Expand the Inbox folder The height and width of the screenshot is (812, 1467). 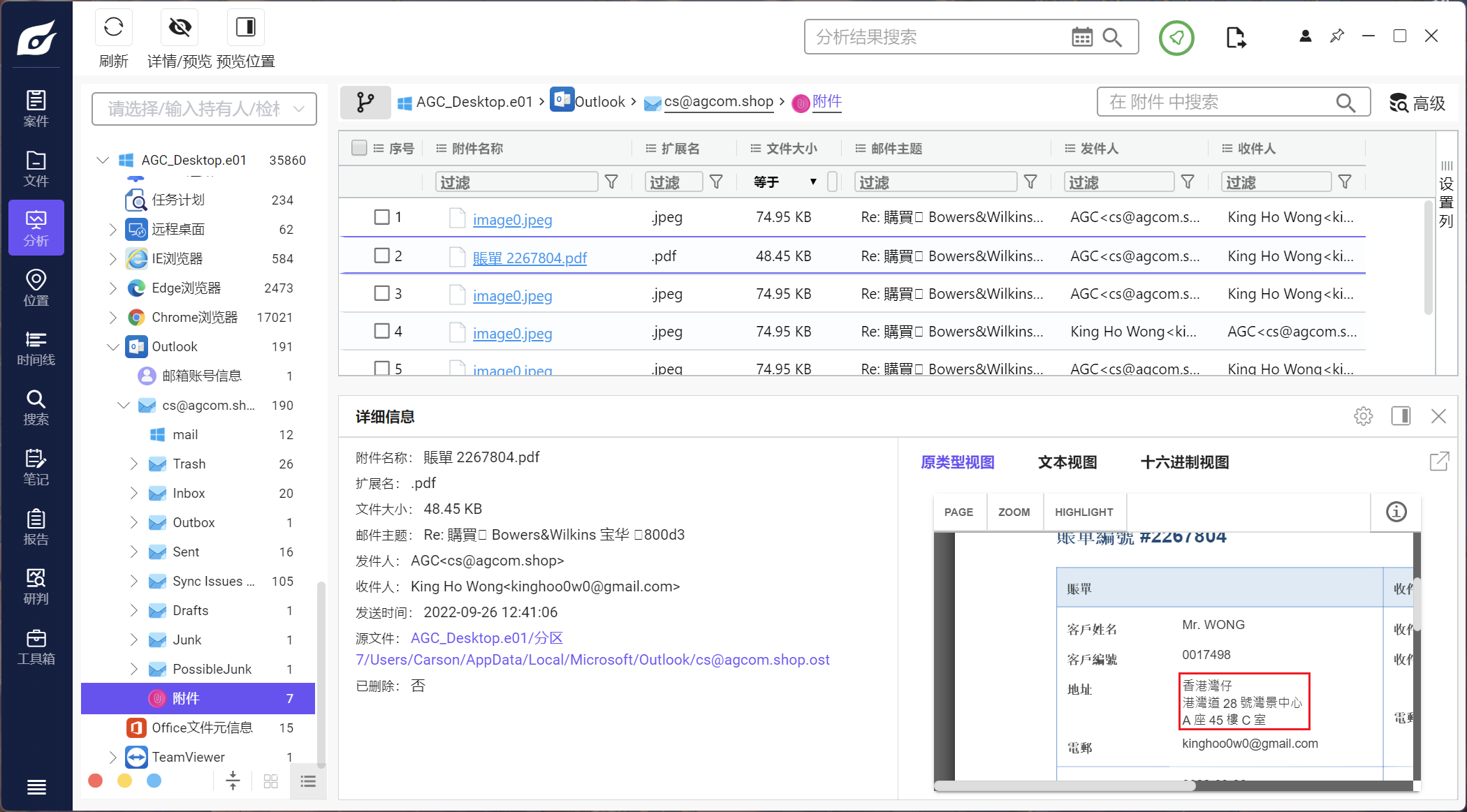point(133,493)
